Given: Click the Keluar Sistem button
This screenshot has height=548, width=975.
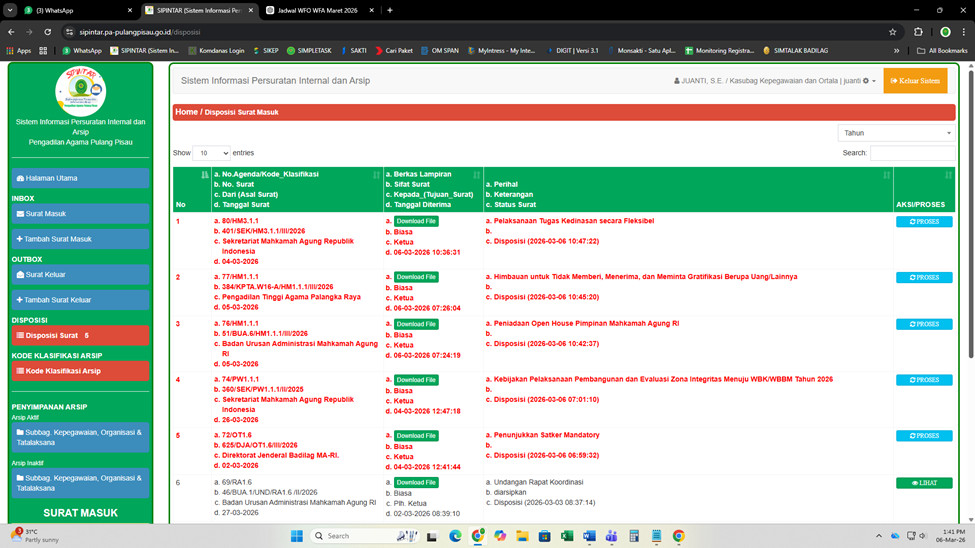Looking at the screenshot, I should tap(914, 81).
